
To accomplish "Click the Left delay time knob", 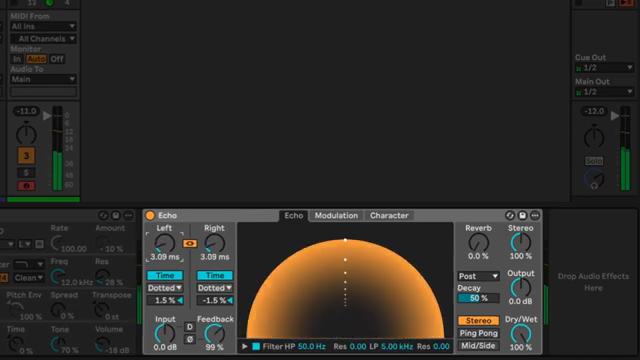I will coord(164,244).
